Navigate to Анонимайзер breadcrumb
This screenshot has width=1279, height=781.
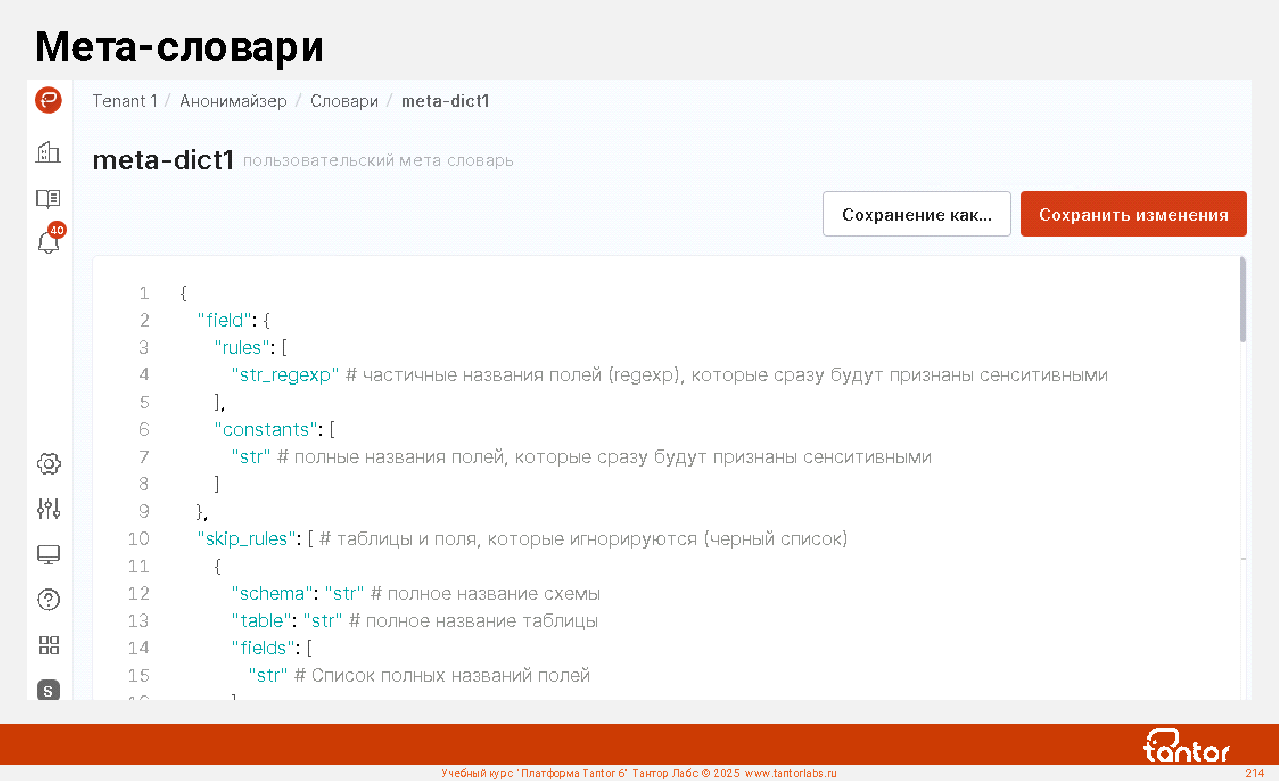[233, 101]
